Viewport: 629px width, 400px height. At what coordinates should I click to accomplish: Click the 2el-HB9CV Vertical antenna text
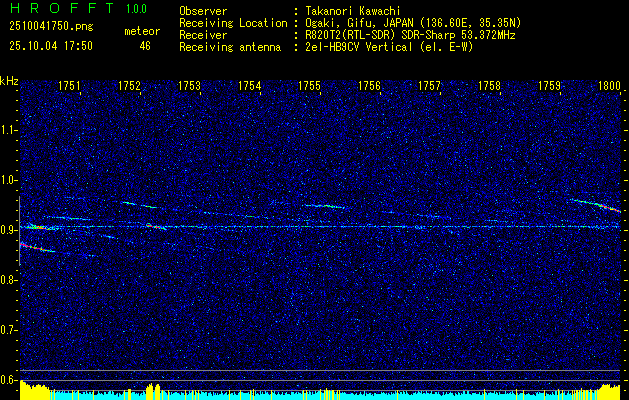coord(389,47)
